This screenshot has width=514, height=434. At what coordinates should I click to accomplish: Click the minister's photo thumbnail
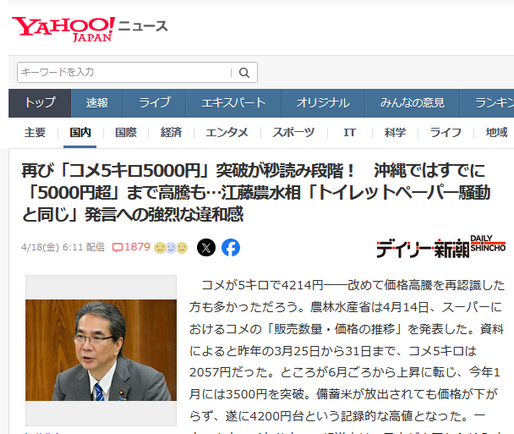point(101,350)
